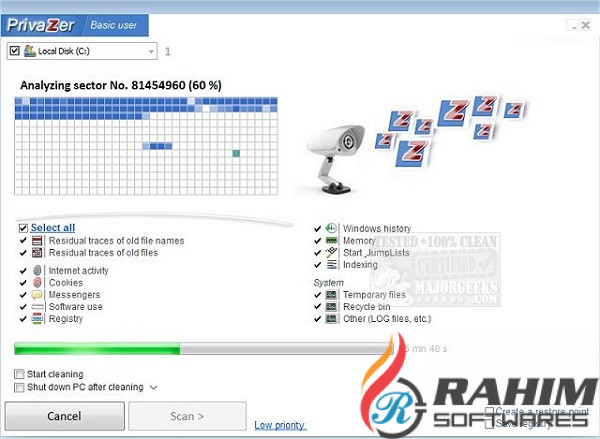The width and height of the screenshot is (600, 439).
Task: Toggle the Select all checkbox
Action: coord(23,228)
